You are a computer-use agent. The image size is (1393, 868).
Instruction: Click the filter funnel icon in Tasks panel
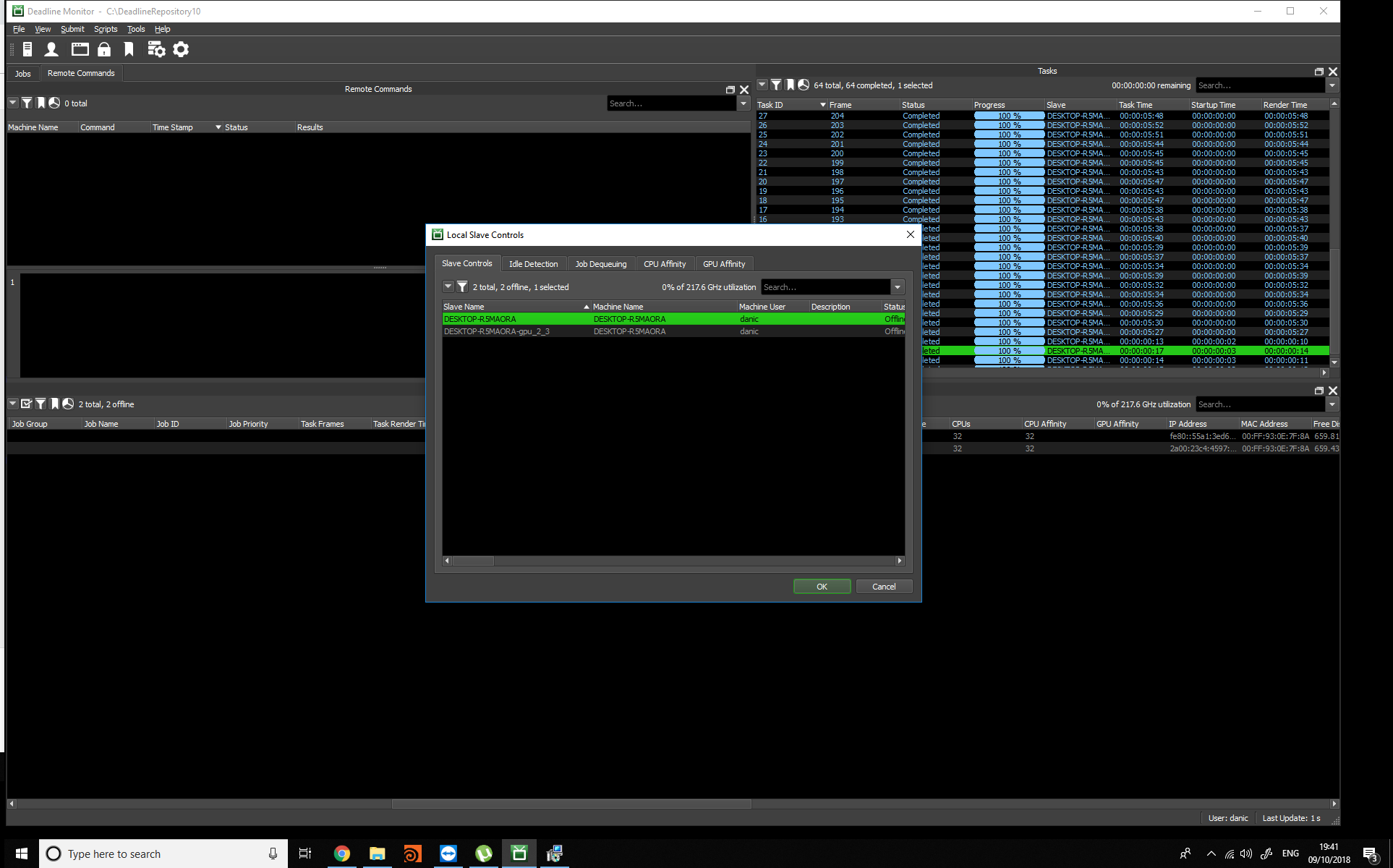pos(776,85)
